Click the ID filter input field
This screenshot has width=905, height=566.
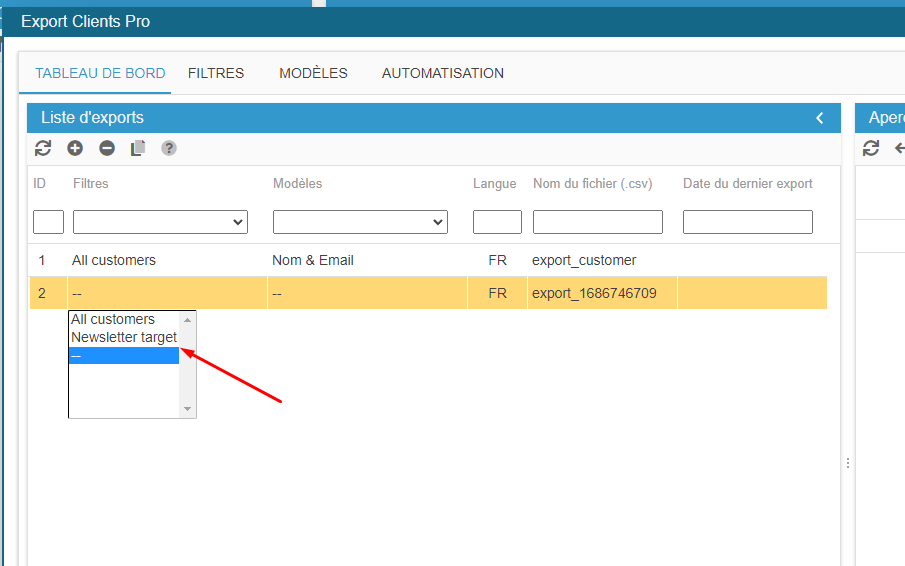(48, 222)
